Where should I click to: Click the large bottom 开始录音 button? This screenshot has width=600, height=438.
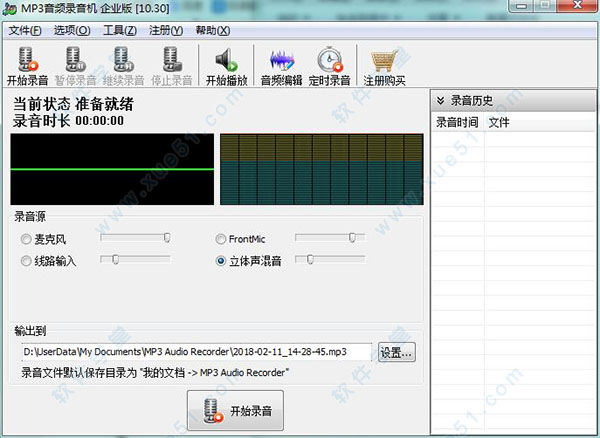[x=235, y=410]
